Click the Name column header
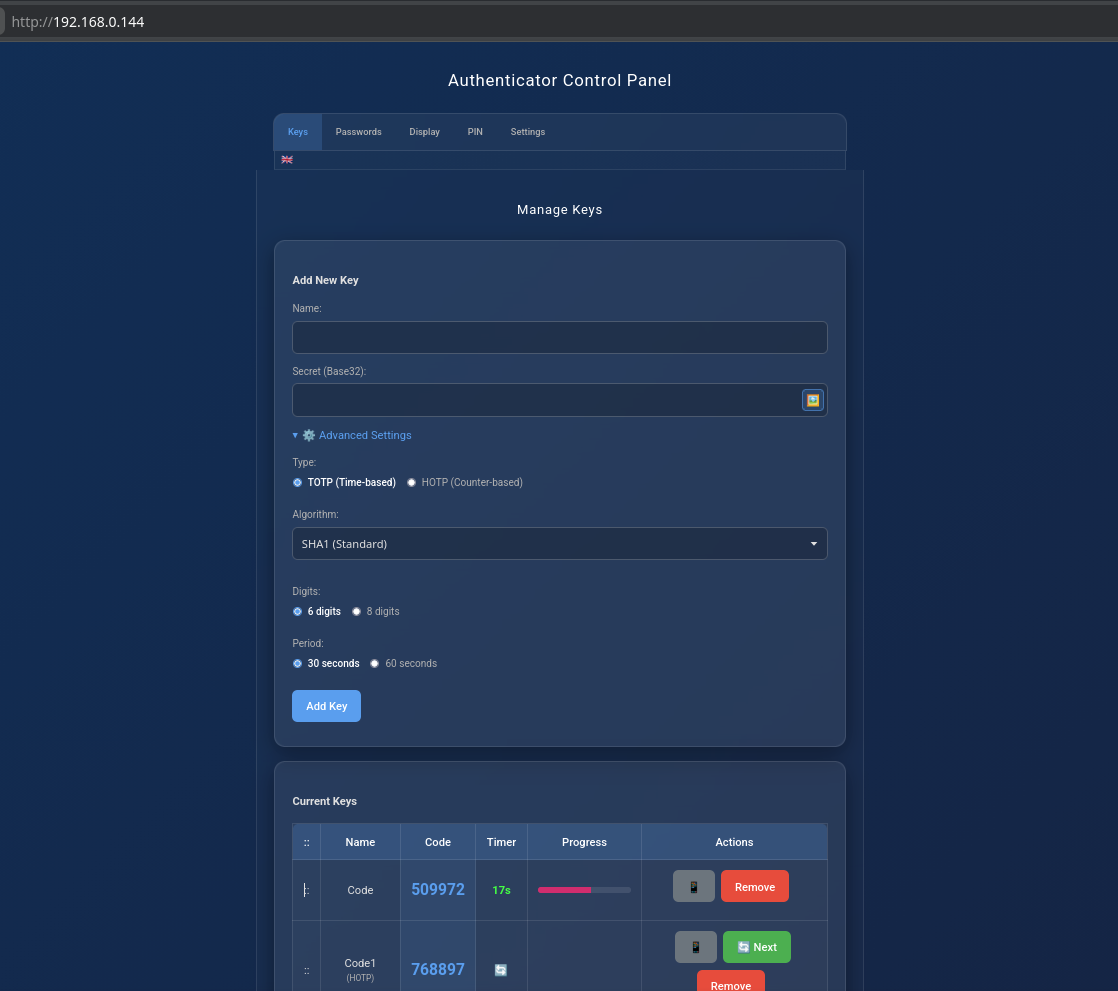This screenshot has height=991, width=1118. [360, 842]
